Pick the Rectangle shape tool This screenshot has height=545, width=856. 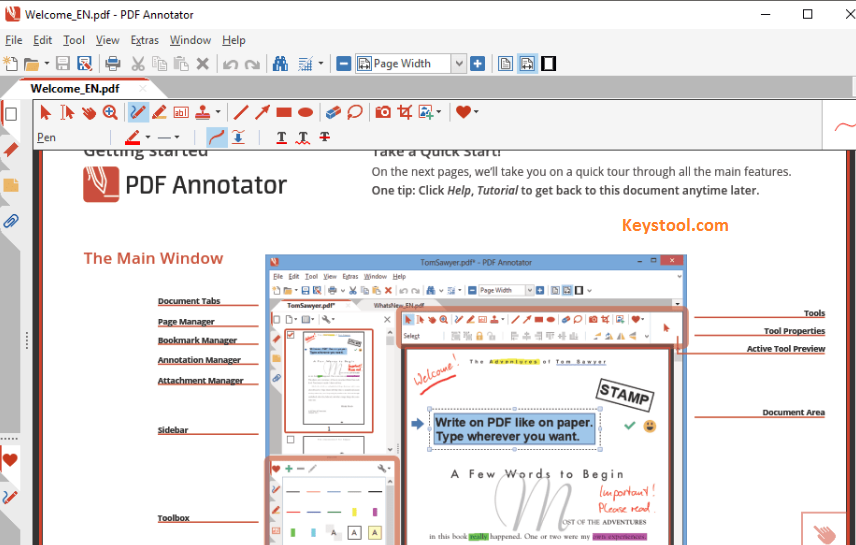pyautogui.click(x=284, y=113)
